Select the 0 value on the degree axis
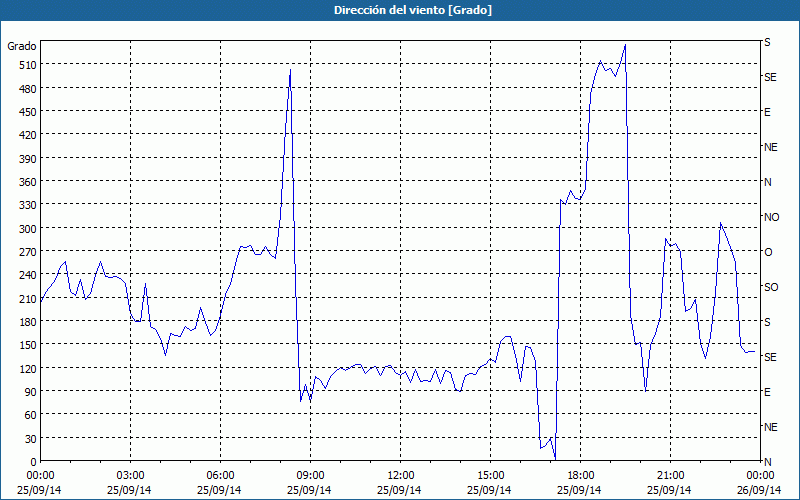 [34, 462]
